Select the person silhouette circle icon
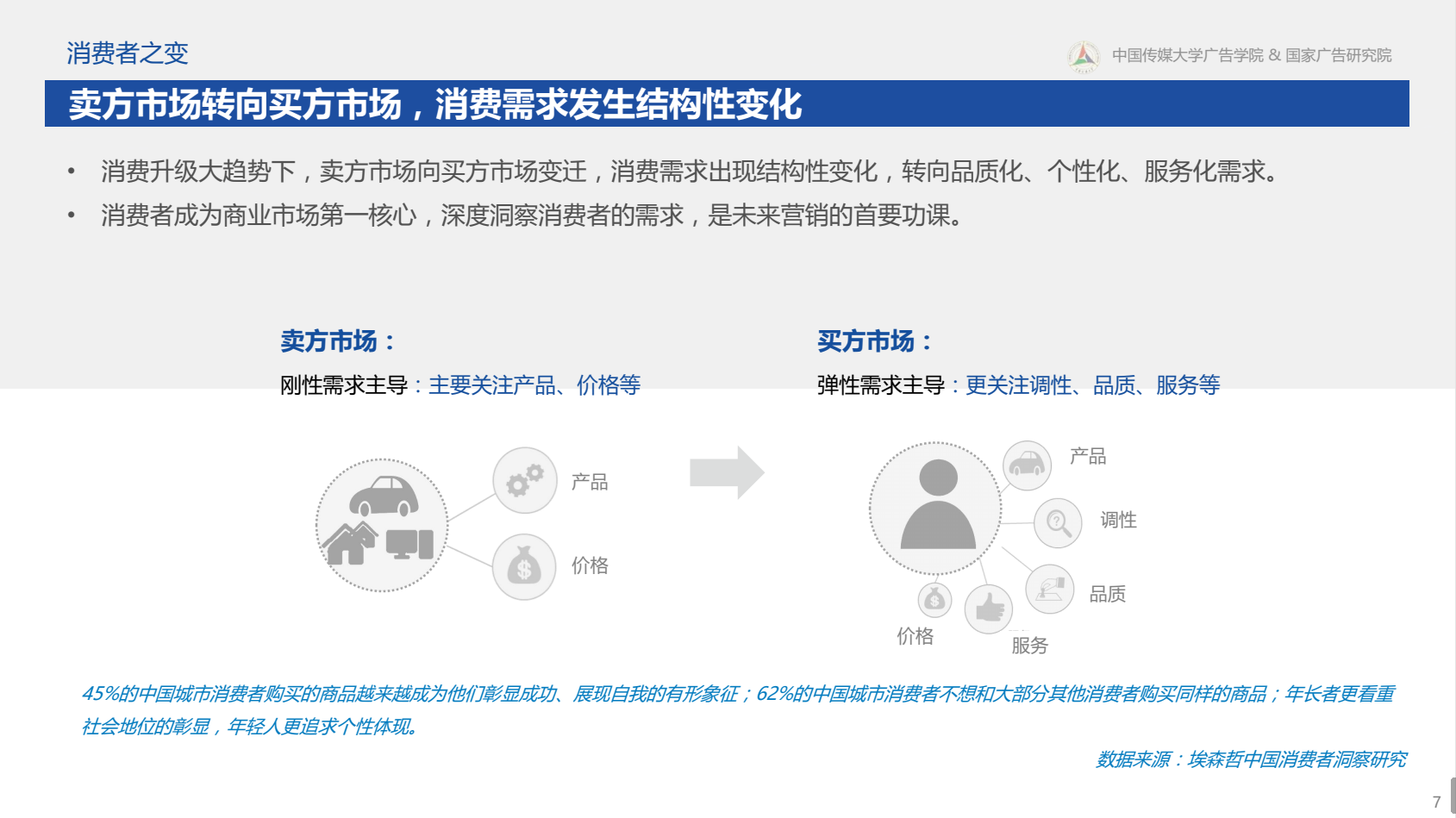 click(x=936, y=508)
